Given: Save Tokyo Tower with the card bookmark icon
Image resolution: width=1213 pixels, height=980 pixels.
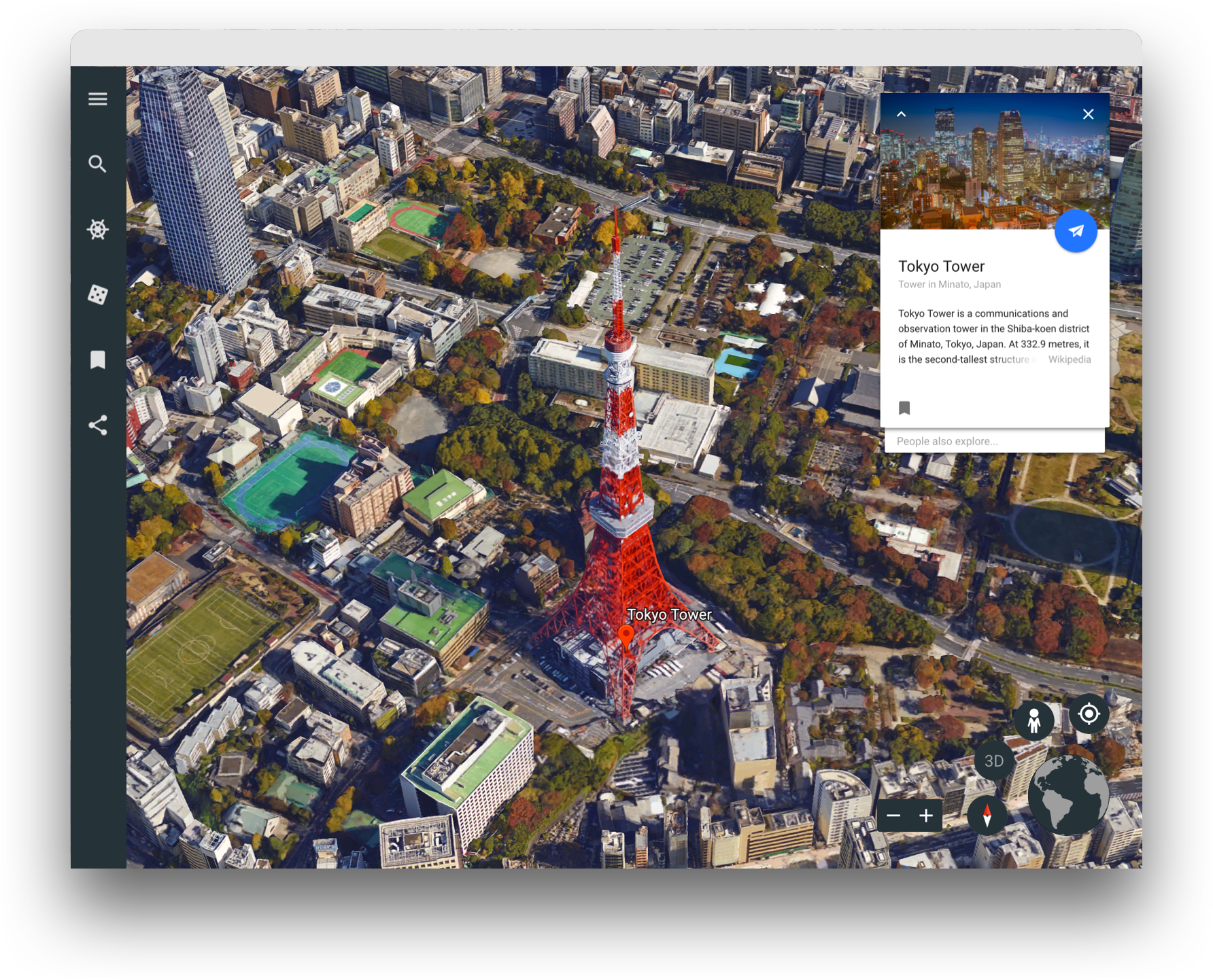Looking at the screenshot, I should point(904,408).
